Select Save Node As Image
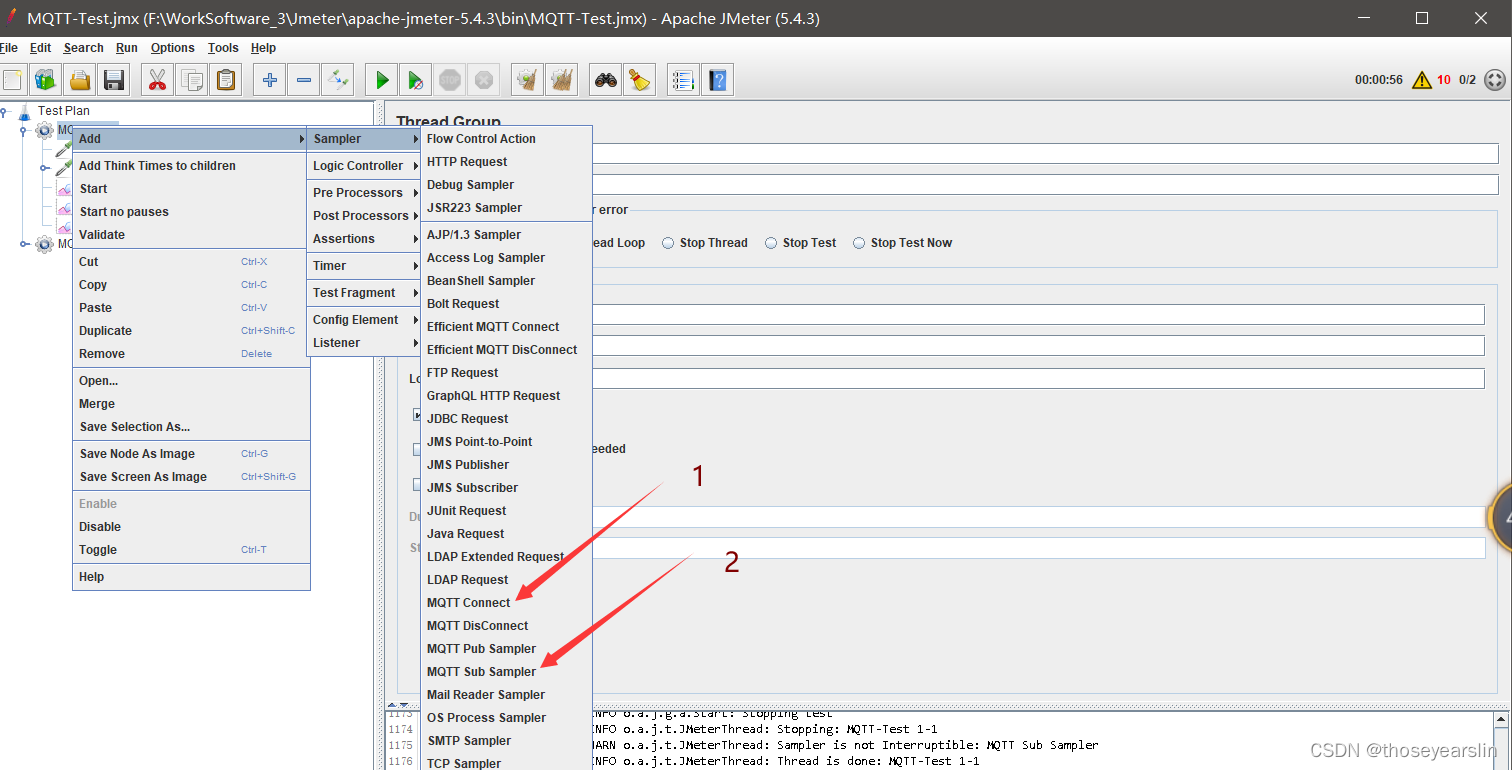 coord(191,454)
